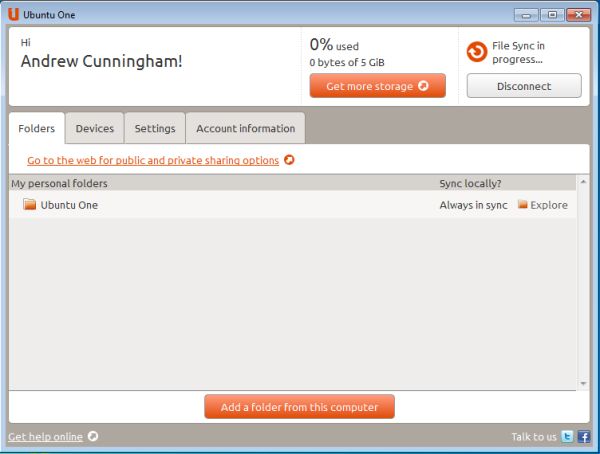Click the Andrew Cunningham! greeting name
Screen dimensions: 600x454
pyautogui.click(x=101, y=61)
